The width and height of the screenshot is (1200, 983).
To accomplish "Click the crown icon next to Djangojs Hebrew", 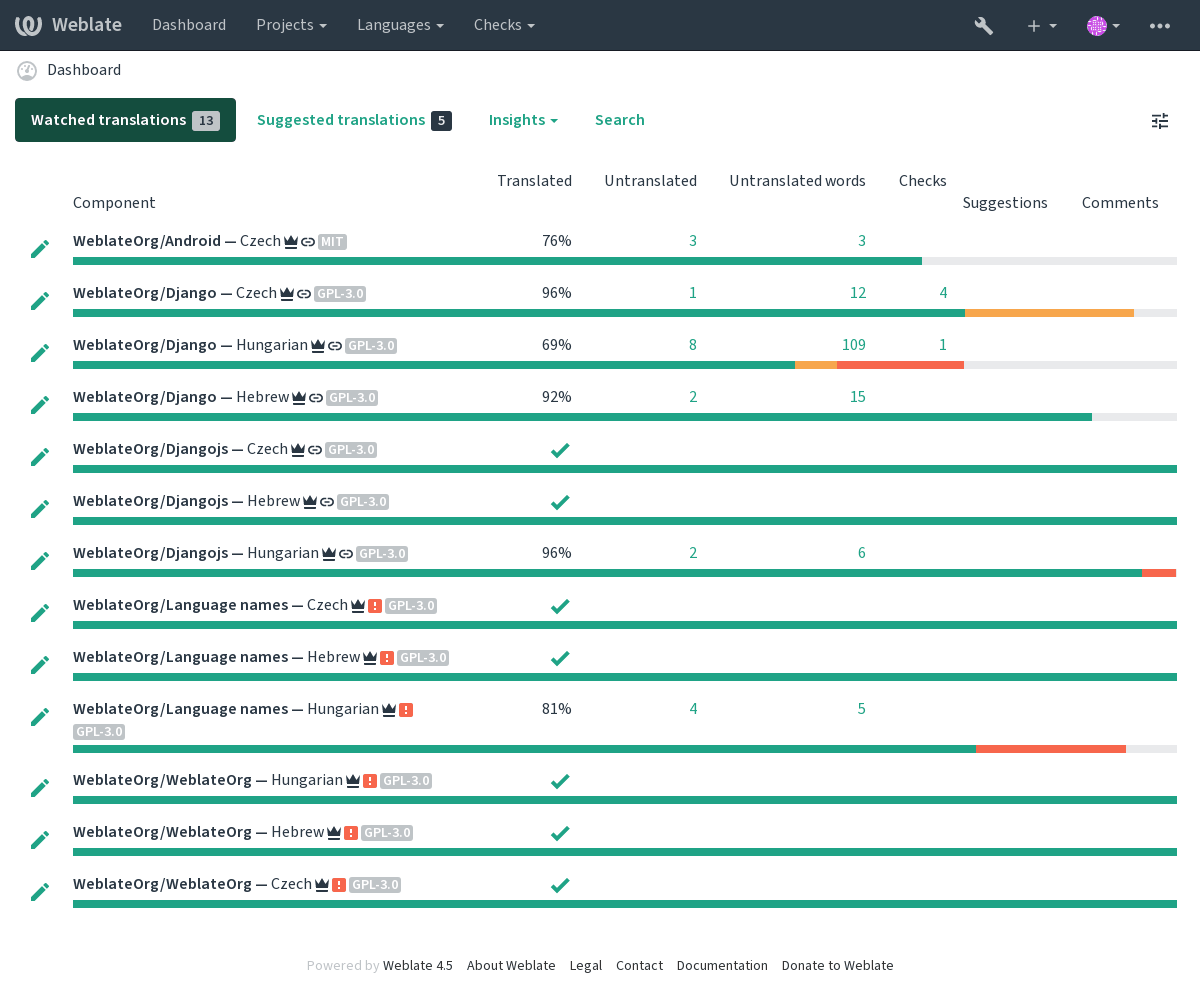I will click(310, 502).
